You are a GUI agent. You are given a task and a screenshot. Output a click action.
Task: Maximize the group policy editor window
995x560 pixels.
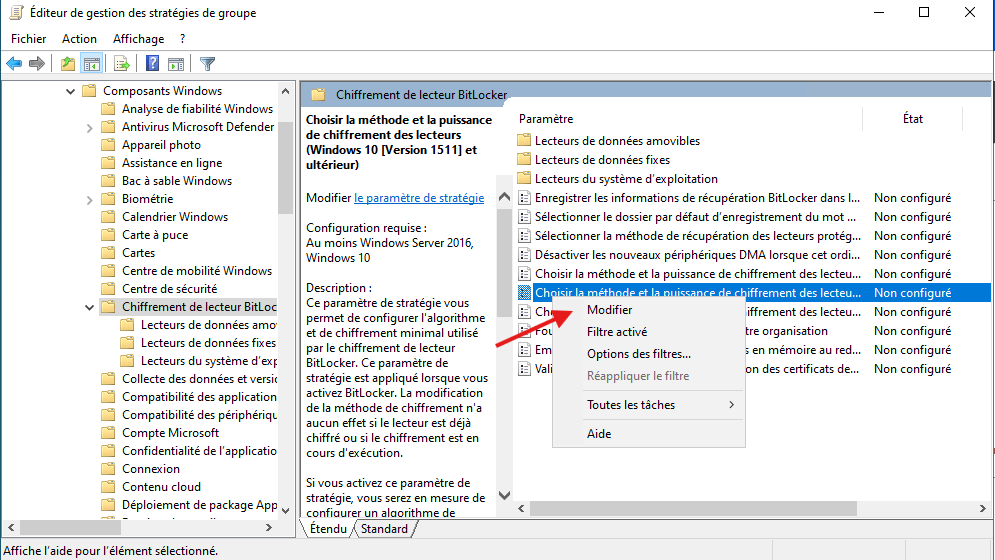[x=924, y=13]
